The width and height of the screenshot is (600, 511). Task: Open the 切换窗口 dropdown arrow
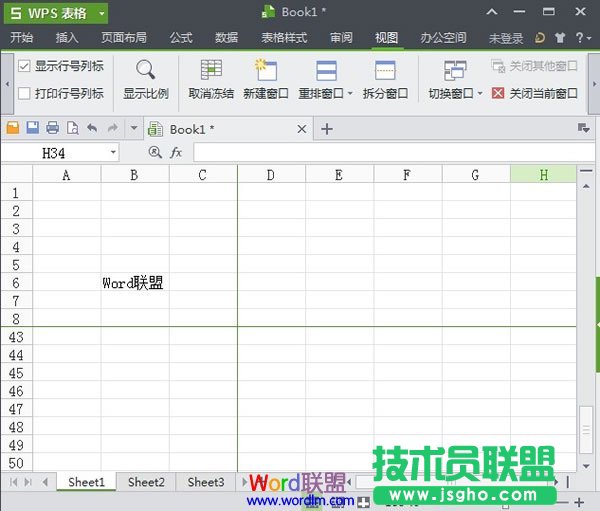click(480, 93)
